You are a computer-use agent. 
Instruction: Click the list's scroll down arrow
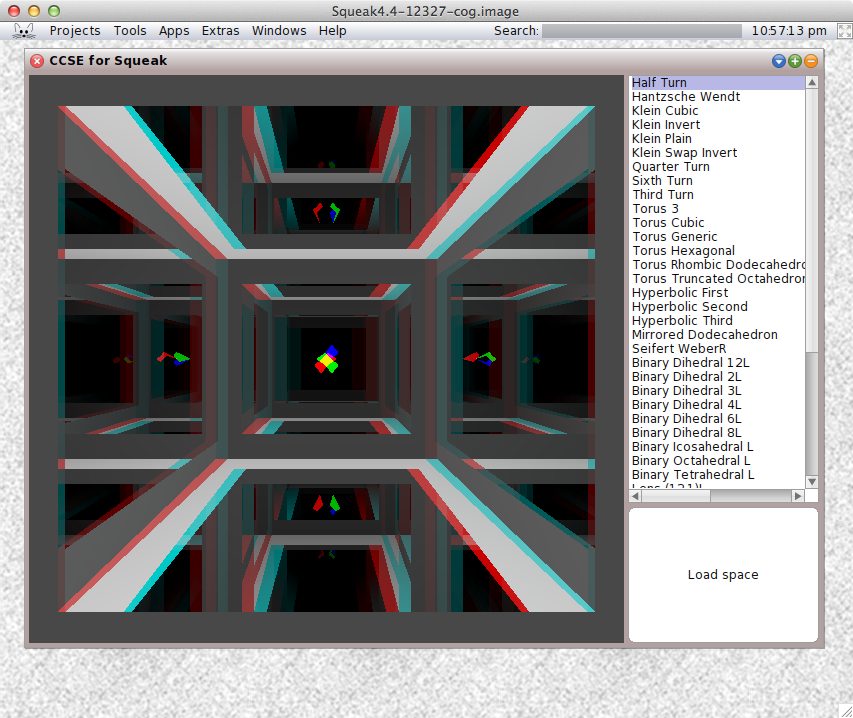812,482
